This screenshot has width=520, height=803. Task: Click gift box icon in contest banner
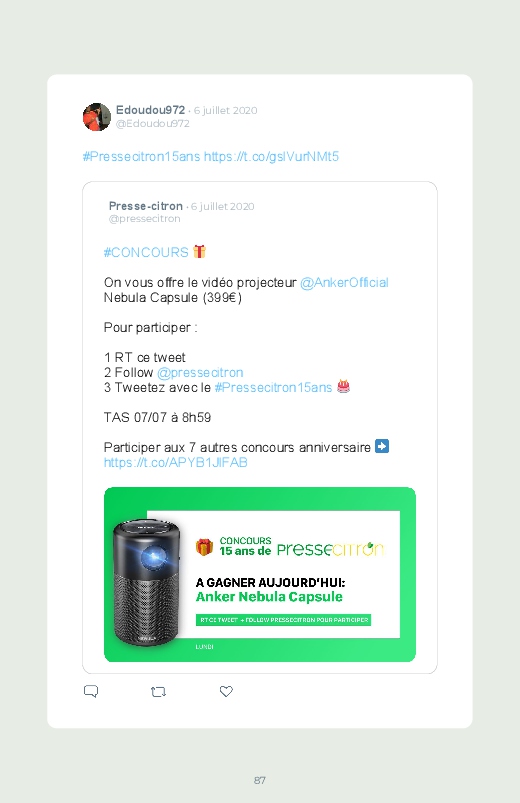pos(204,547)
